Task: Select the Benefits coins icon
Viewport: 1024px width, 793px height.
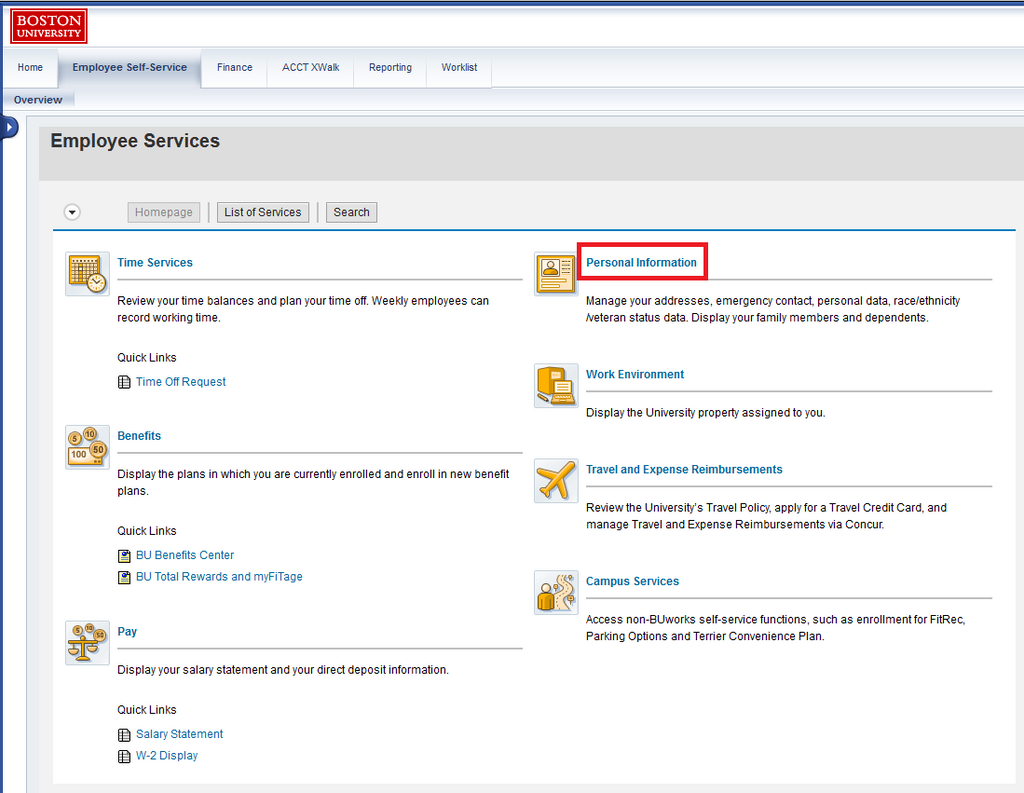Action: pos(87,447)
